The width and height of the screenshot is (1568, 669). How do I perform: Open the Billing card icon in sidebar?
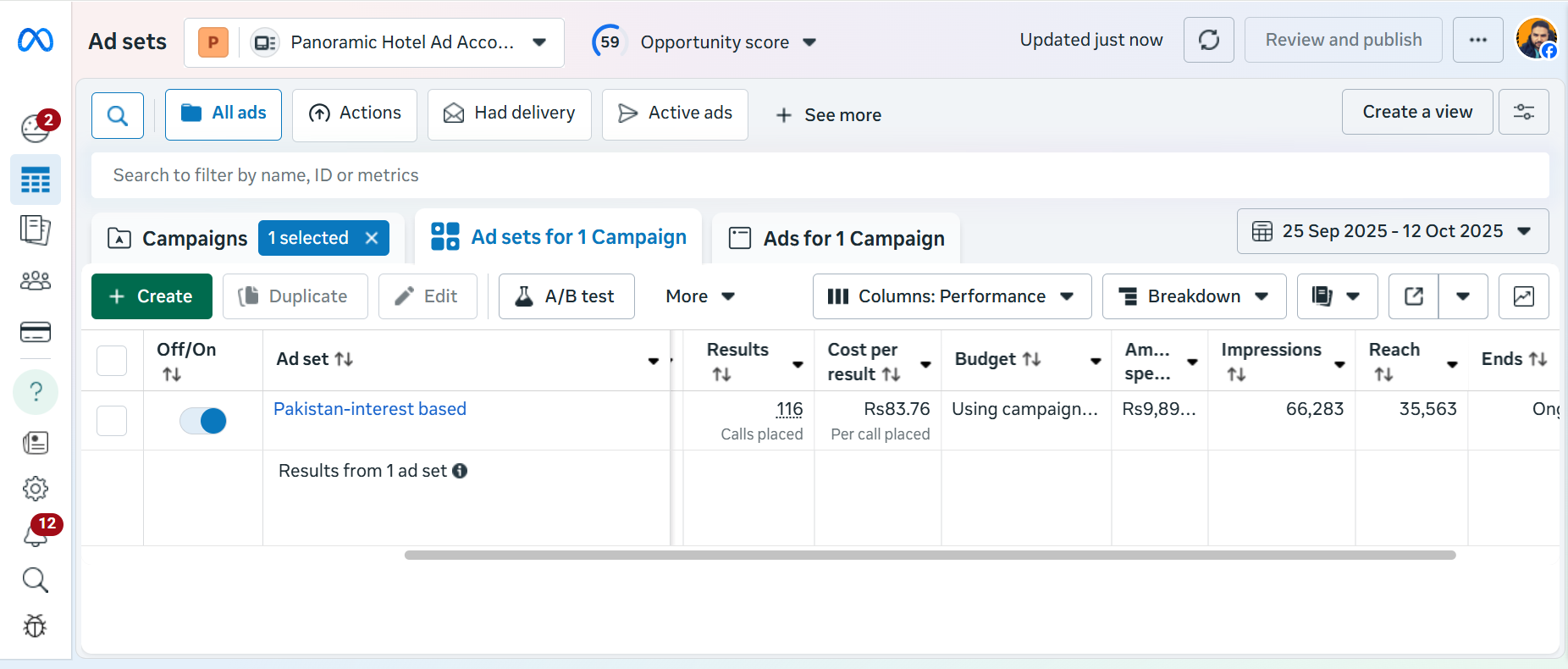[x=36, y=332]
